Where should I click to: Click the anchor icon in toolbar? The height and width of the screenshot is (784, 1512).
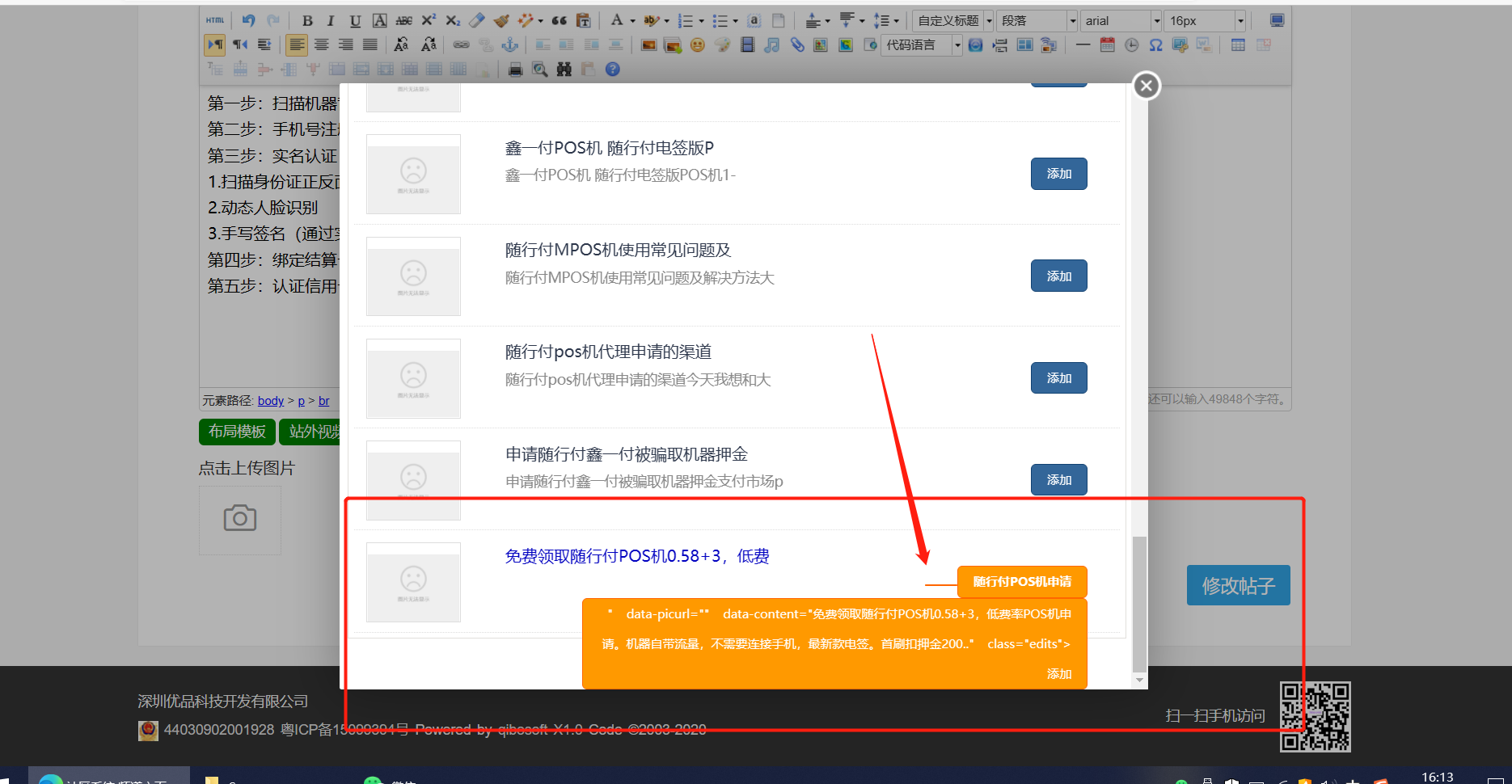click(510, 45)
